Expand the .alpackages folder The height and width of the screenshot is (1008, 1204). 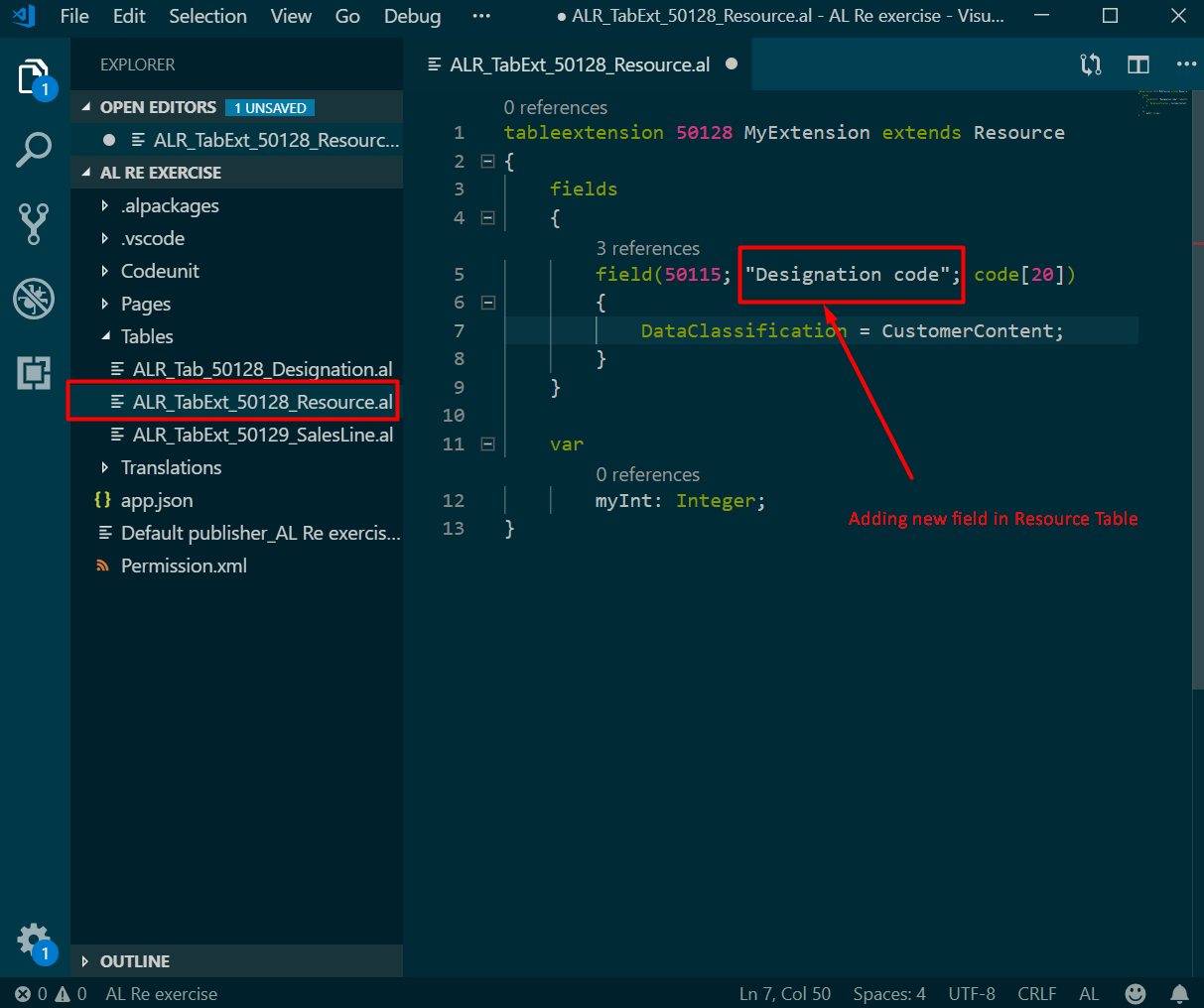tap(170, 205)
